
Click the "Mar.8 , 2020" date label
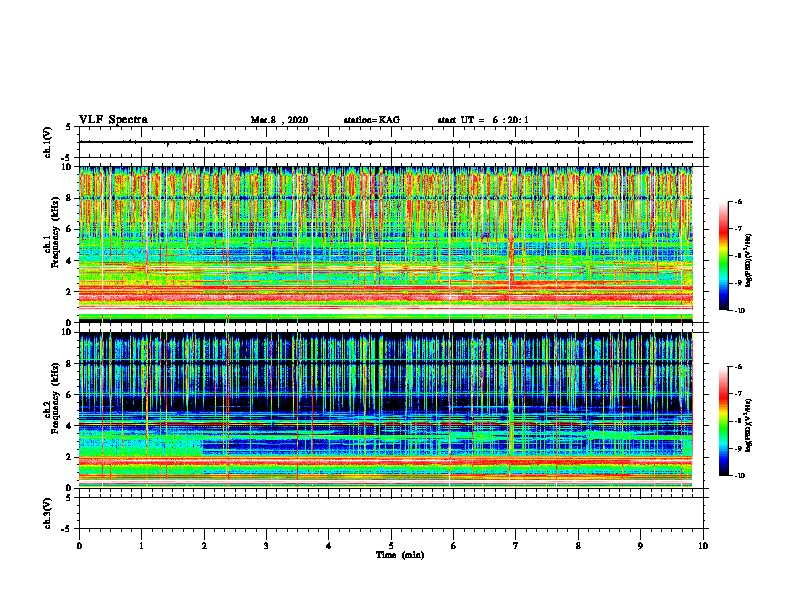click(279, 120)
